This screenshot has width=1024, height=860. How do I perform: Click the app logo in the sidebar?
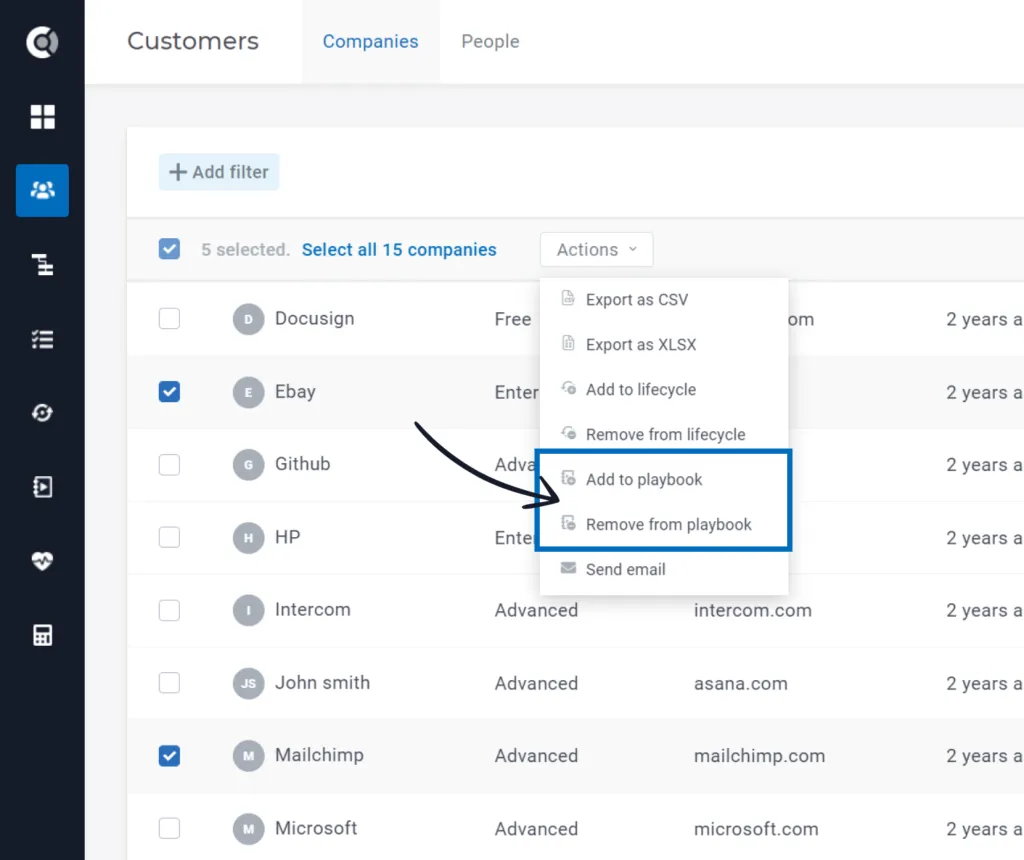tap(42, 42)
